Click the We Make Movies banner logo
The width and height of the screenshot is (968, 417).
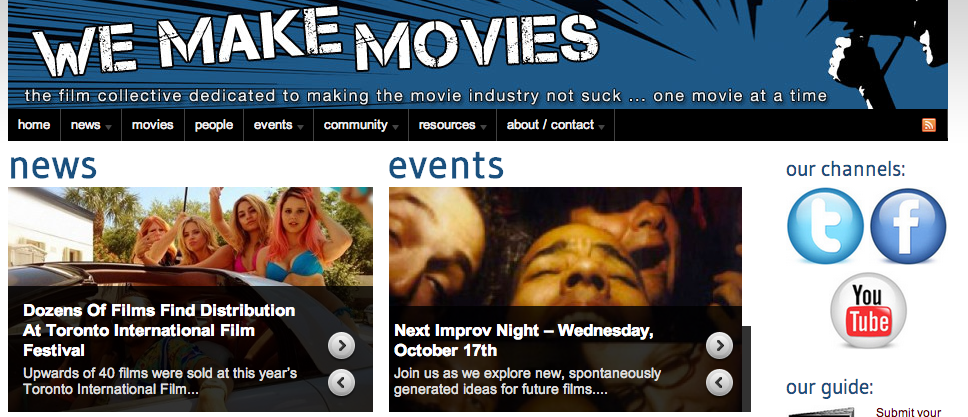tap(315, 41)
